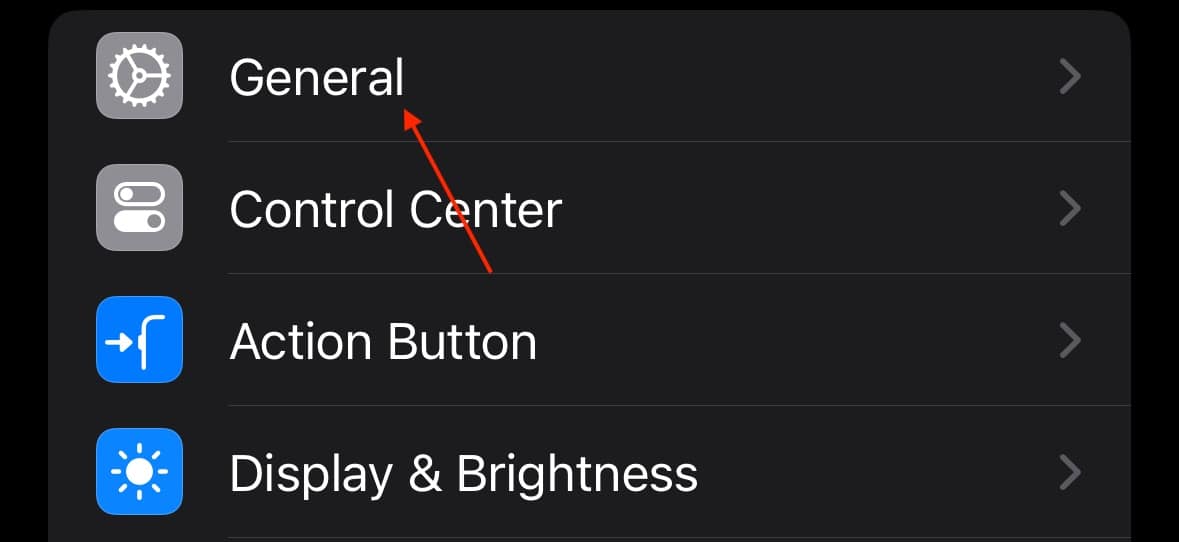Click the chevron on Action Button row
Image resolution: width=1179 pixels, height=542 pixels.
click(1070, 341)
